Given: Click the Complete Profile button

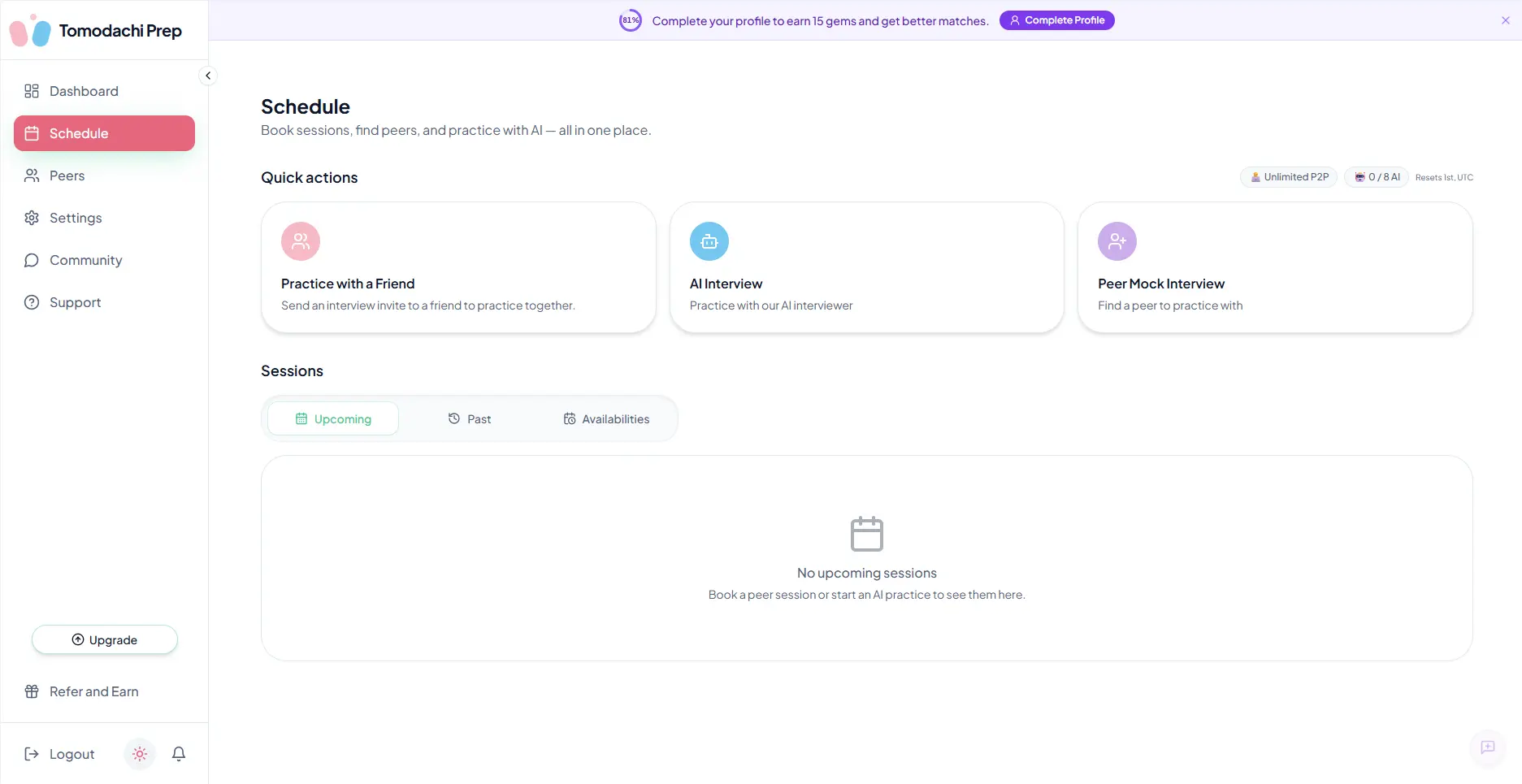Looking at the screenshot, I should pos(1057,20).
